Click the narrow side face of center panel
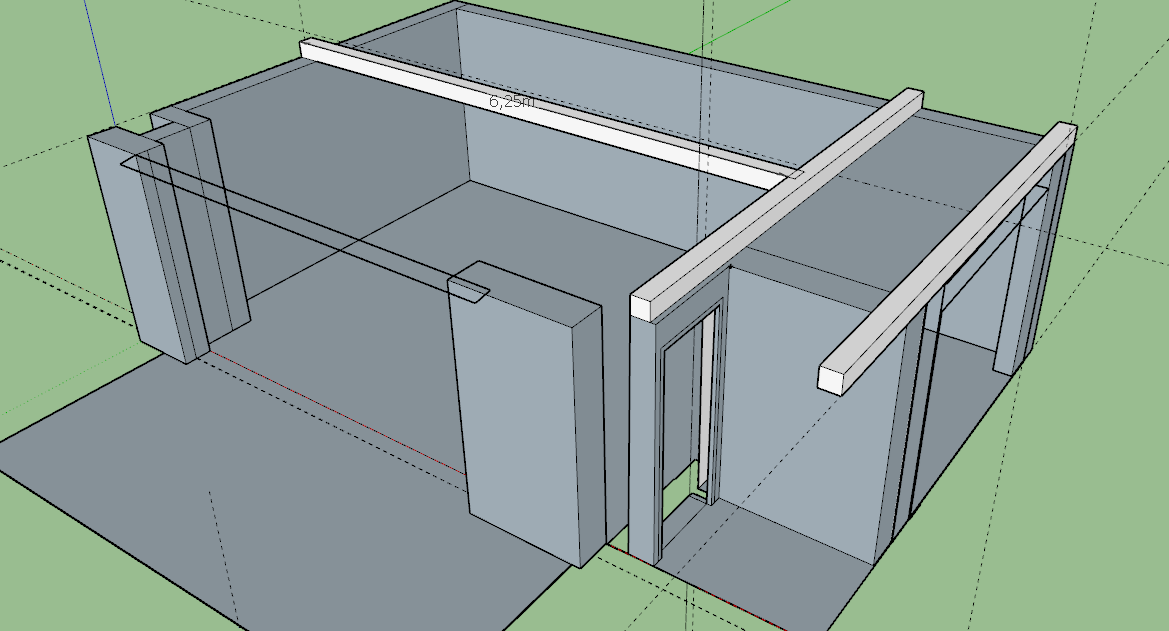The height and width of the screenshot is (631, 1169). point(588,430)
